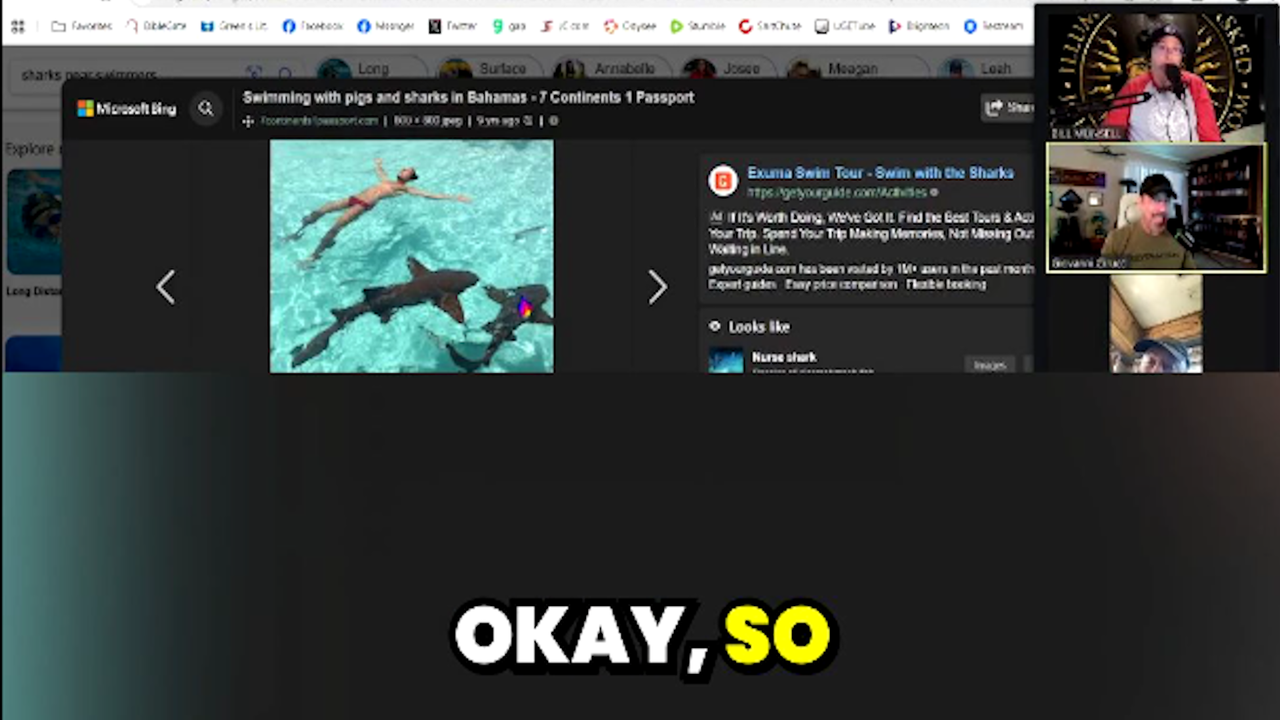
Task: Go to previous image with left arrow
Action: pos(166,288)
